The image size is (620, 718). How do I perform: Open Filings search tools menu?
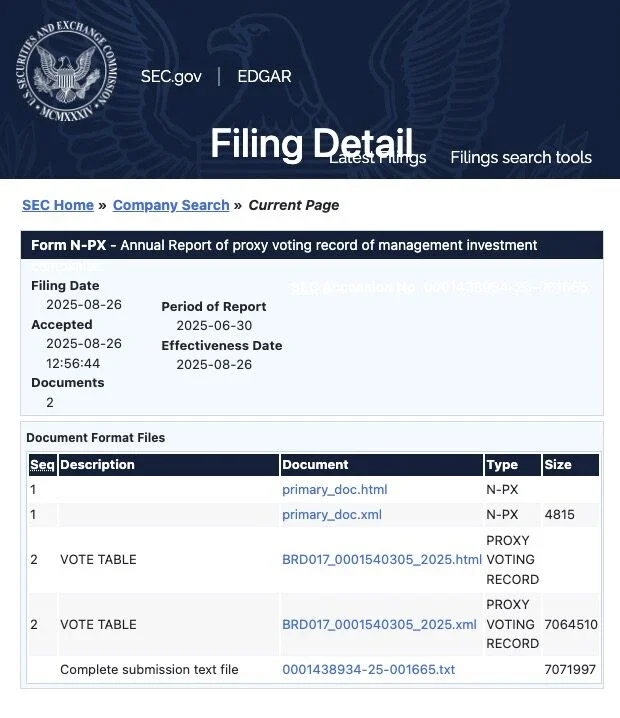520,158
